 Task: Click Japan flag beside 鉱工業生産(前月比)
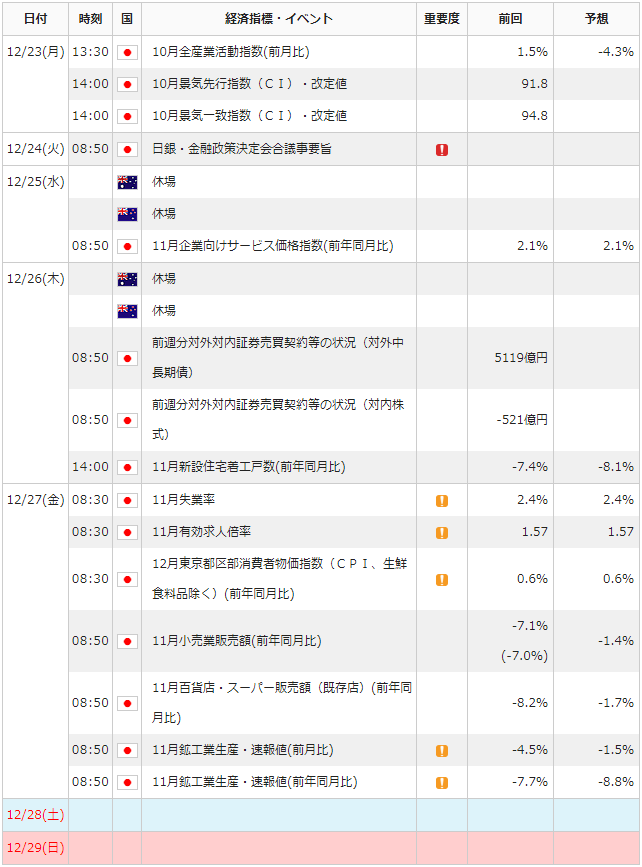point(127,750)
